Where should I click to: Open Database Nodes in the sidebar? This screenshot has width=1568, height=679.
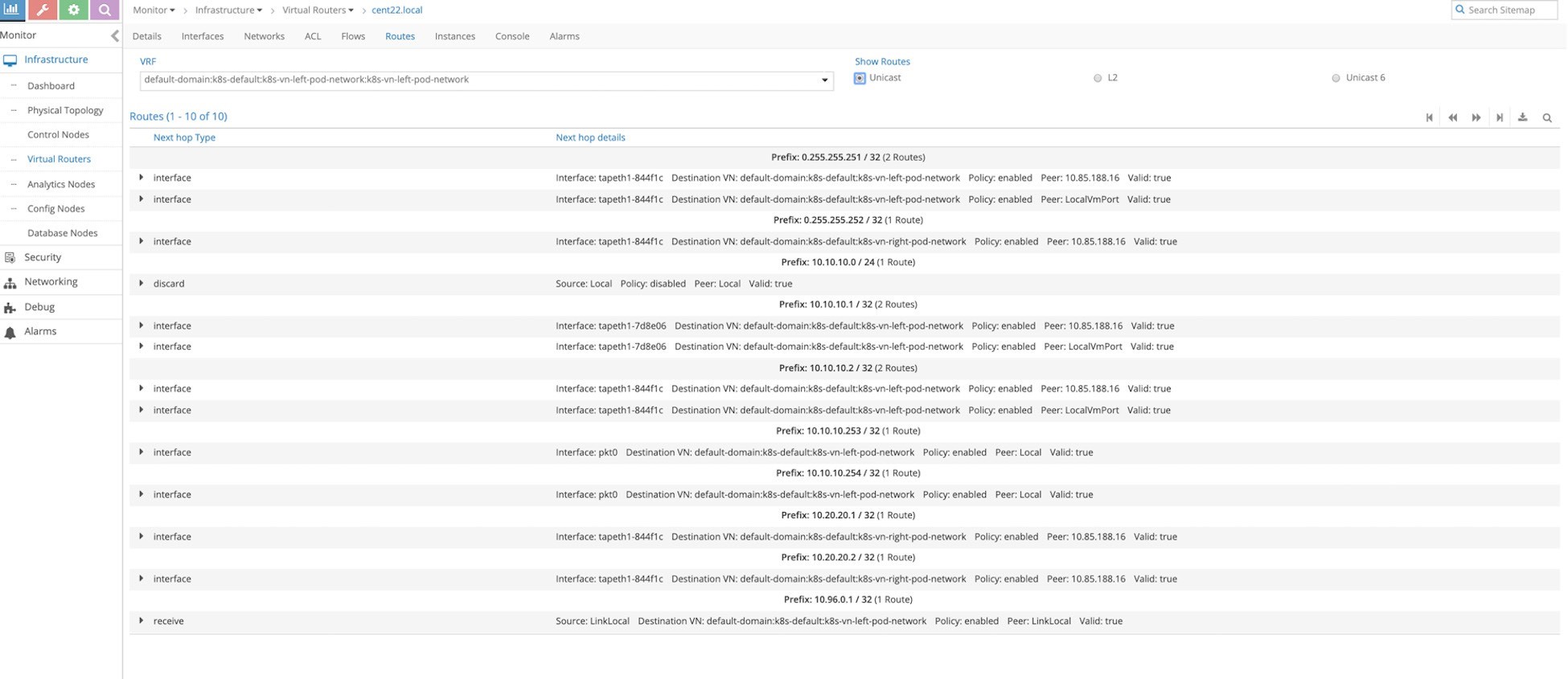[63, 233]
